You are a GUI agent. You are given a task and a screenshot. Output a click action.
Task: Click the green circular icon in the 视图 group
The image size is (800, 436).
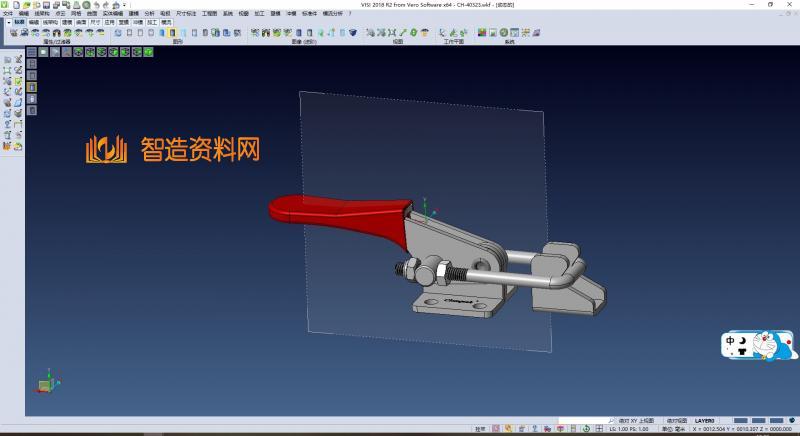point(414,33)
